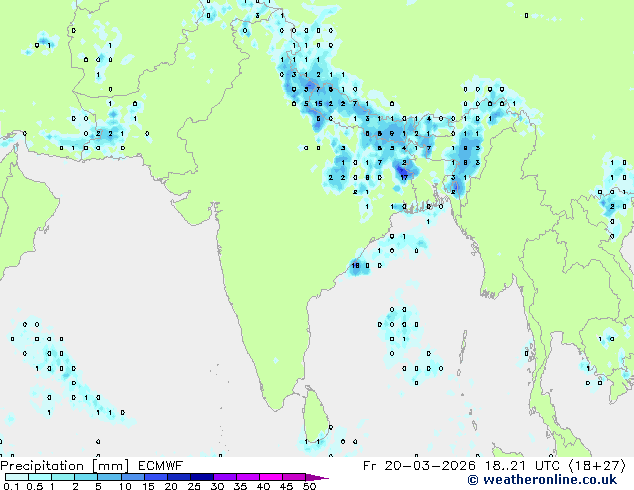Screen dimensions: 634x490
Task: Click the 5–10 mm legend color box
Action: (x=109, y=477)
